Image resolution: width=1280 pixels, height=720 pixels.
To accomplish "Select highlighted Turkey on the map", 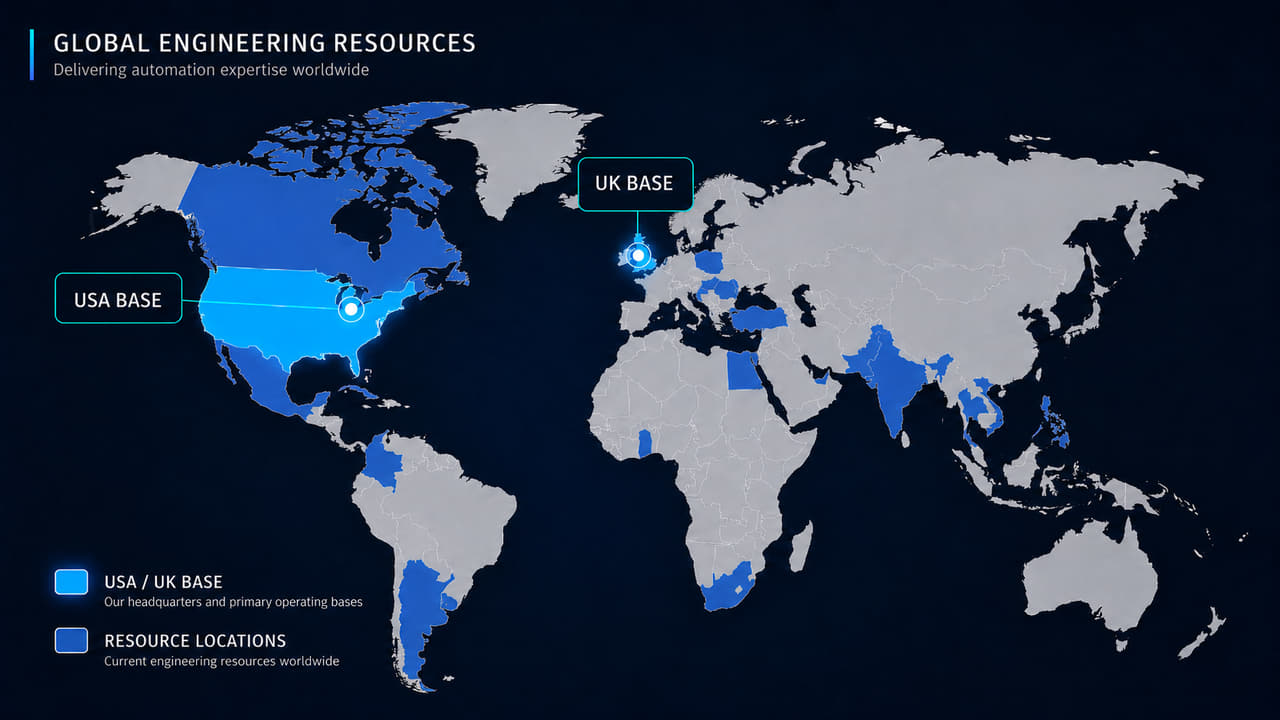I will [758, 318].
